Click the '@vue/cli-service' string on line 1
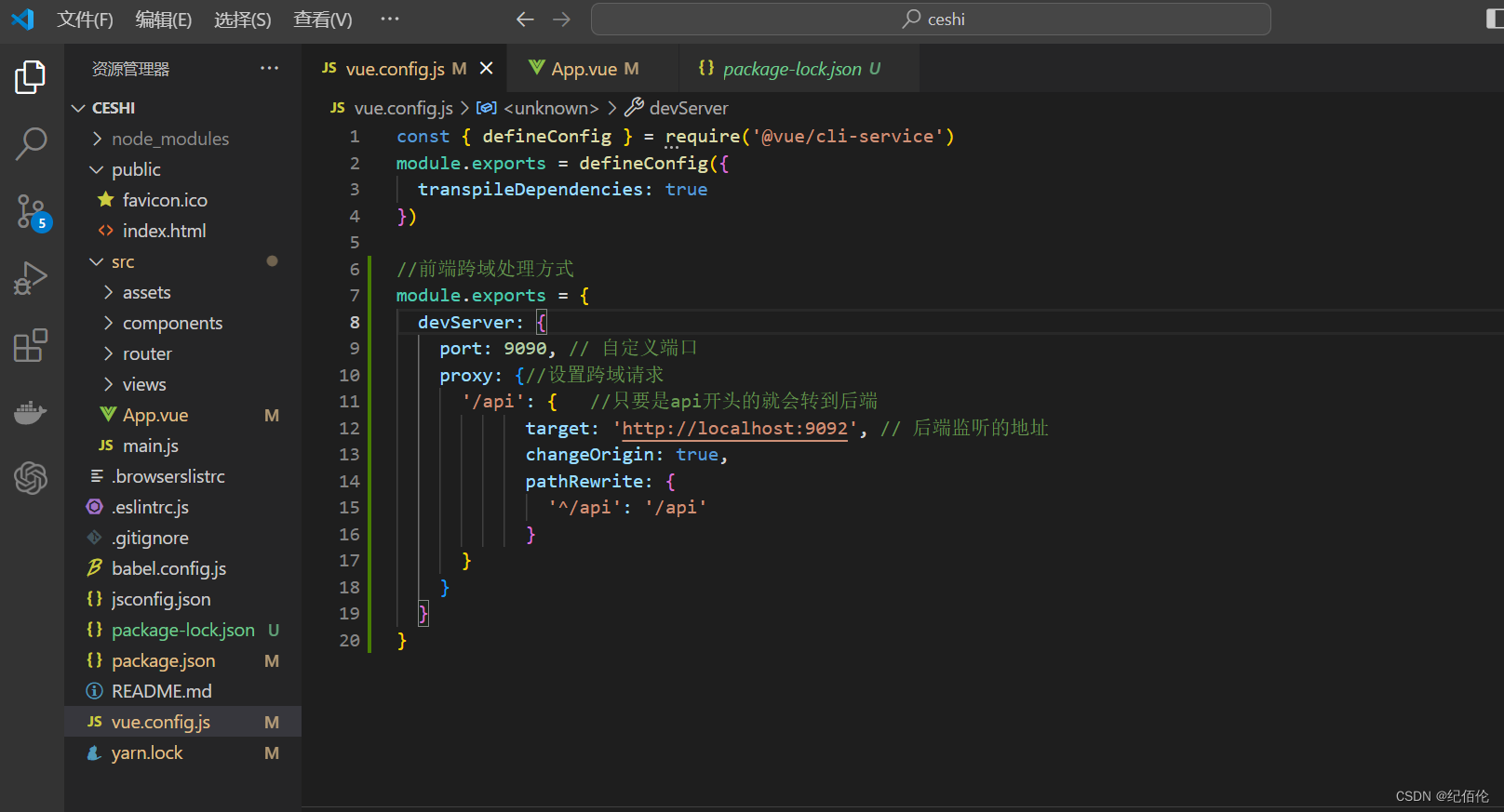1504x812 pixels. (848, 136)
